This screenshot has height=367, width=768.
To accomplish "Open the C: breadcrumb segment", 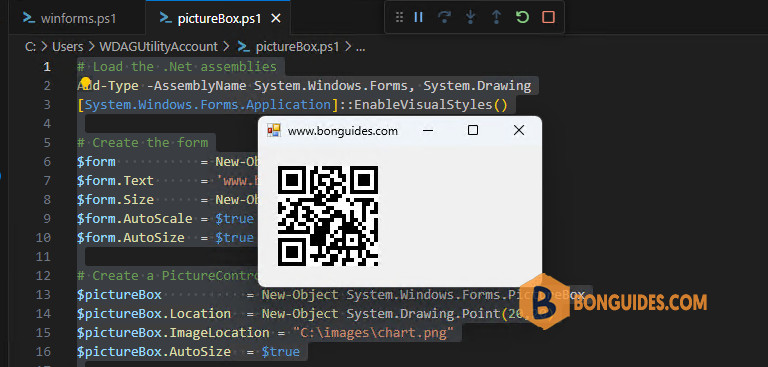I will (x=30, y=47).
